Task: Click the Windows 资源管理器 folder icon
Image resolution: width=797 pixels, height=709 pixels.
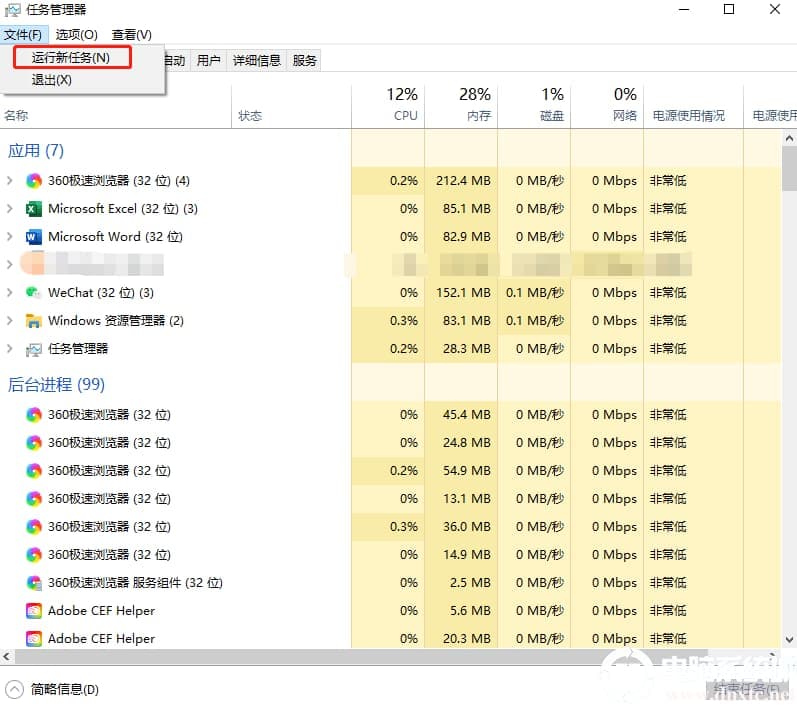Action: coord(34,321)
